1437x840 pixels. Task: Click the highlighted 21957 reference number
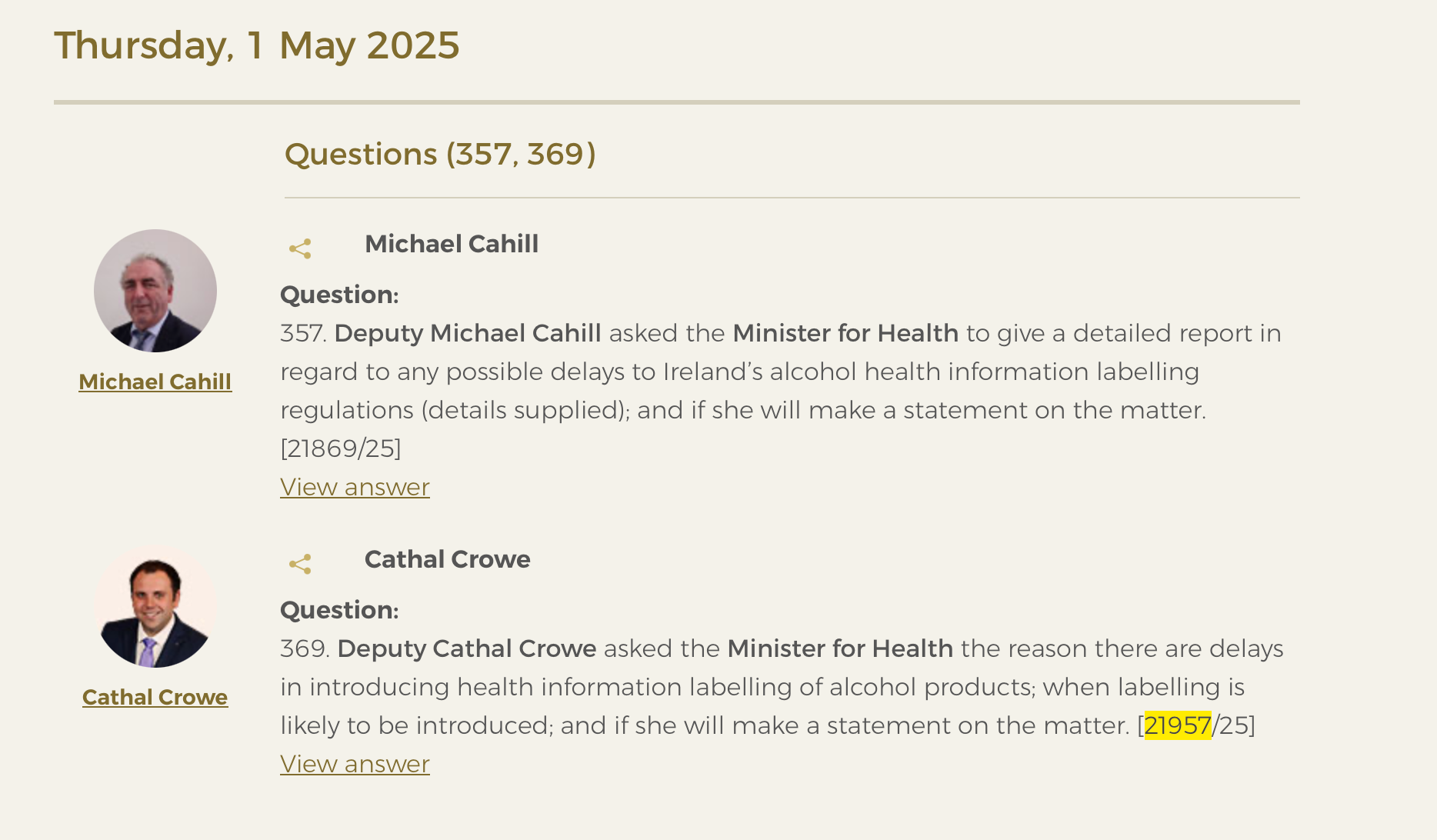coord(1178,725)
